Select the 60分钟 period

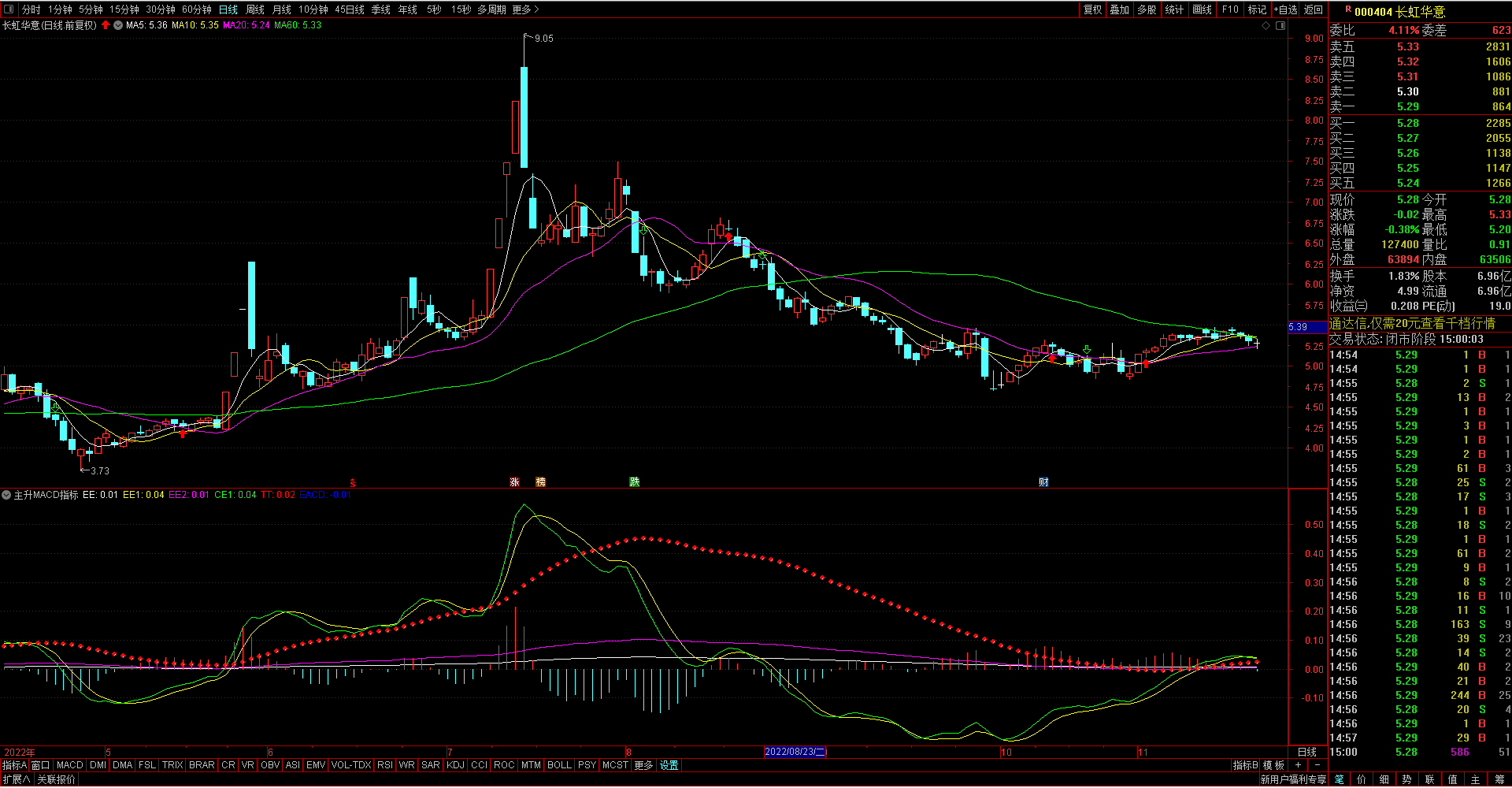(x=197, y=9)
